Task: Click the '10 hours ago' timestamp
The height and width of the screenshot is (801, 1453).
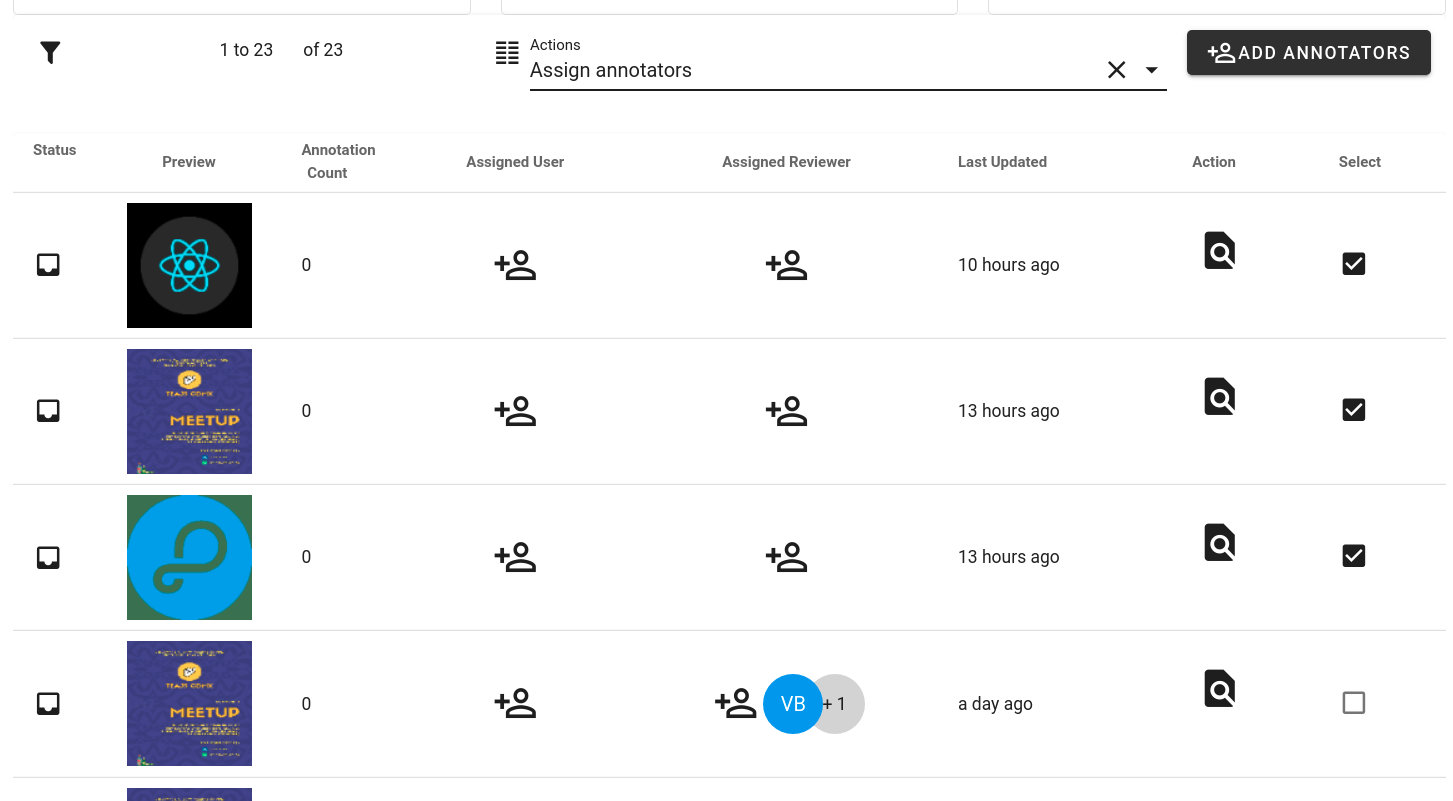Action: [1008, 265]
